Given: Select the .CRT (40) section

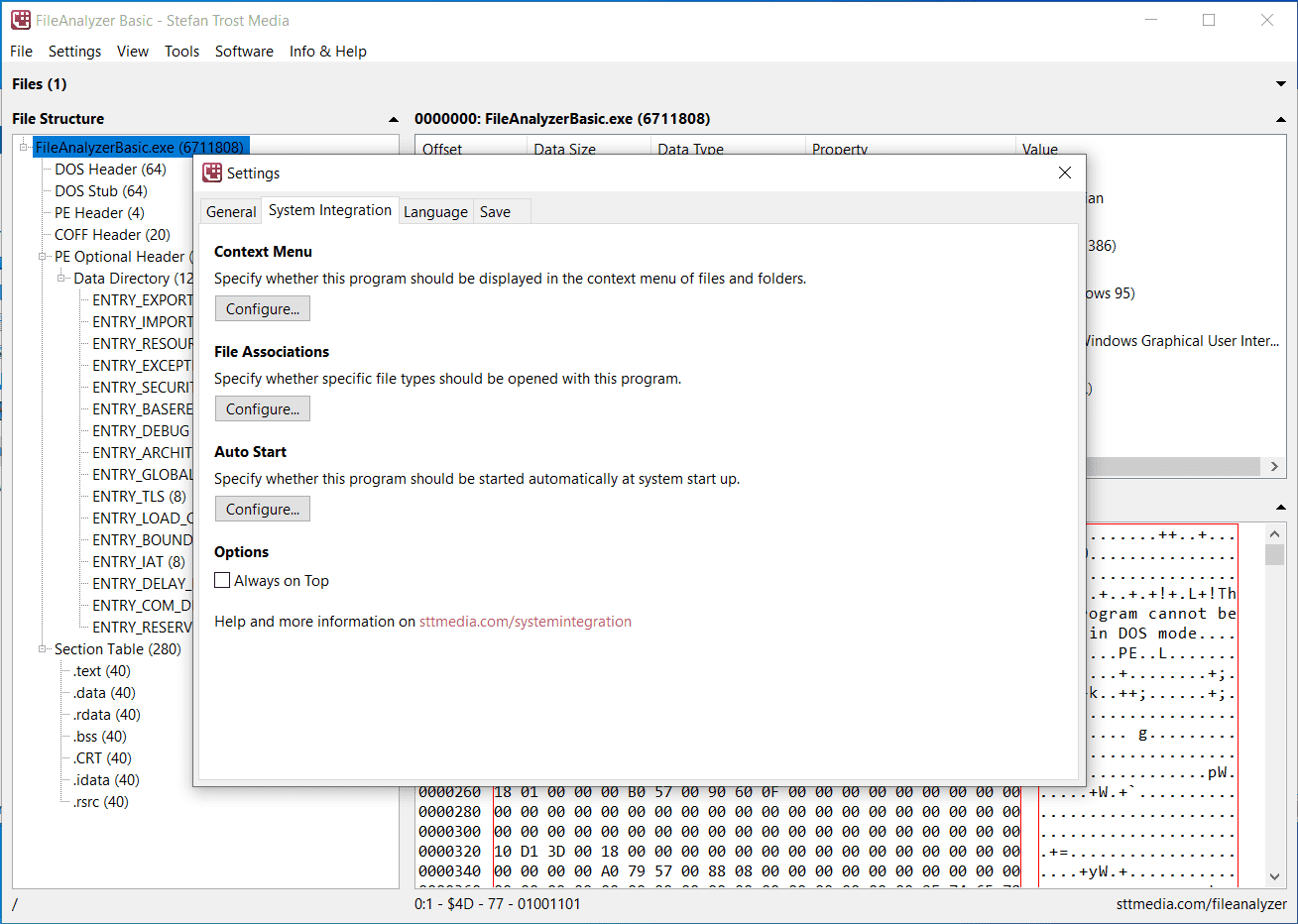Looking at the screenshot, I should point(102,757).
